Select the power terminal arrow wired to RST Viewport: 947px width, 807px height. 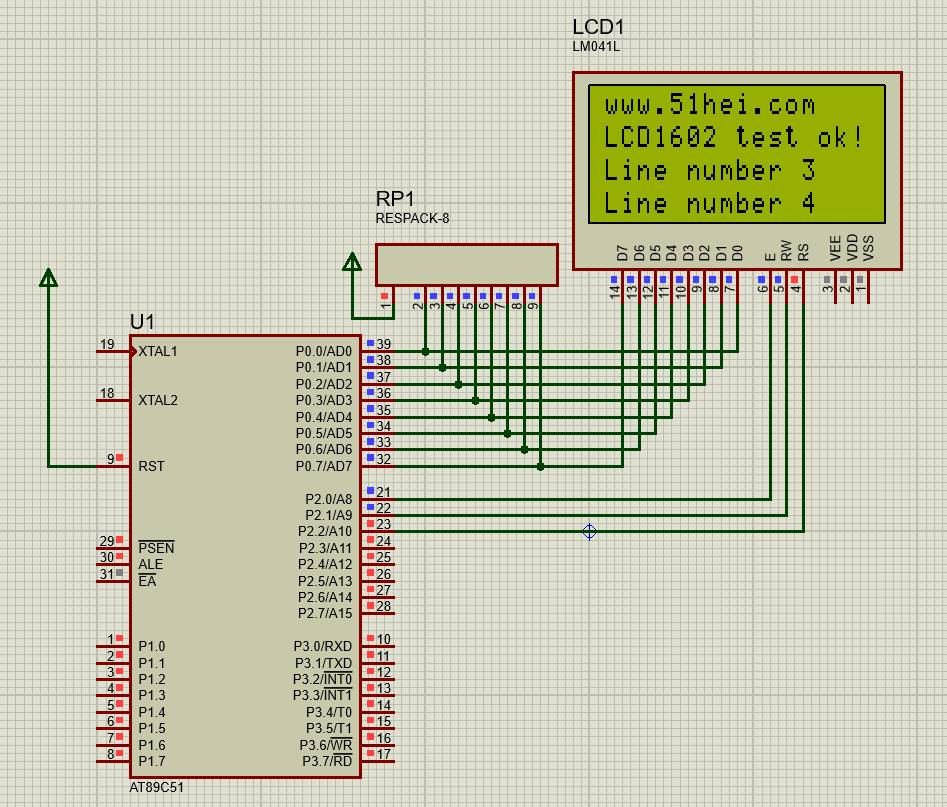point(48,278)
